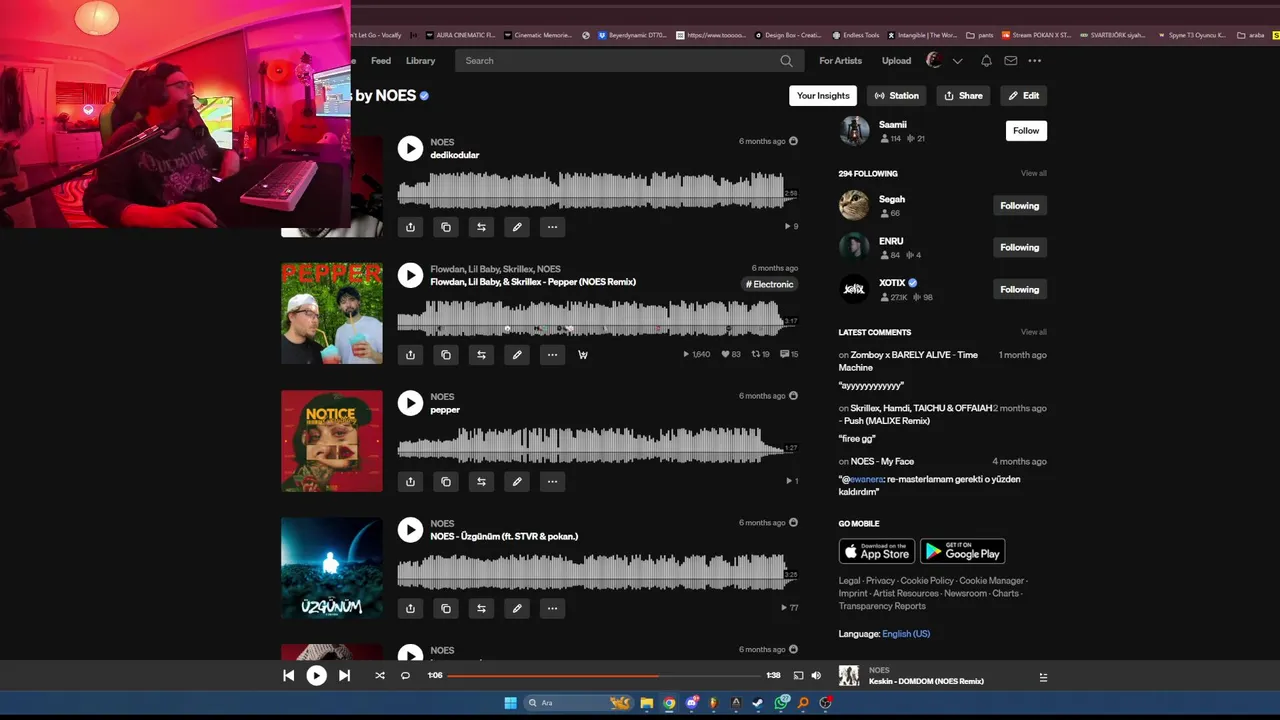Copy link icon for Üzgünüm track
The image size is (1280, 720).
tap(446, 608)
